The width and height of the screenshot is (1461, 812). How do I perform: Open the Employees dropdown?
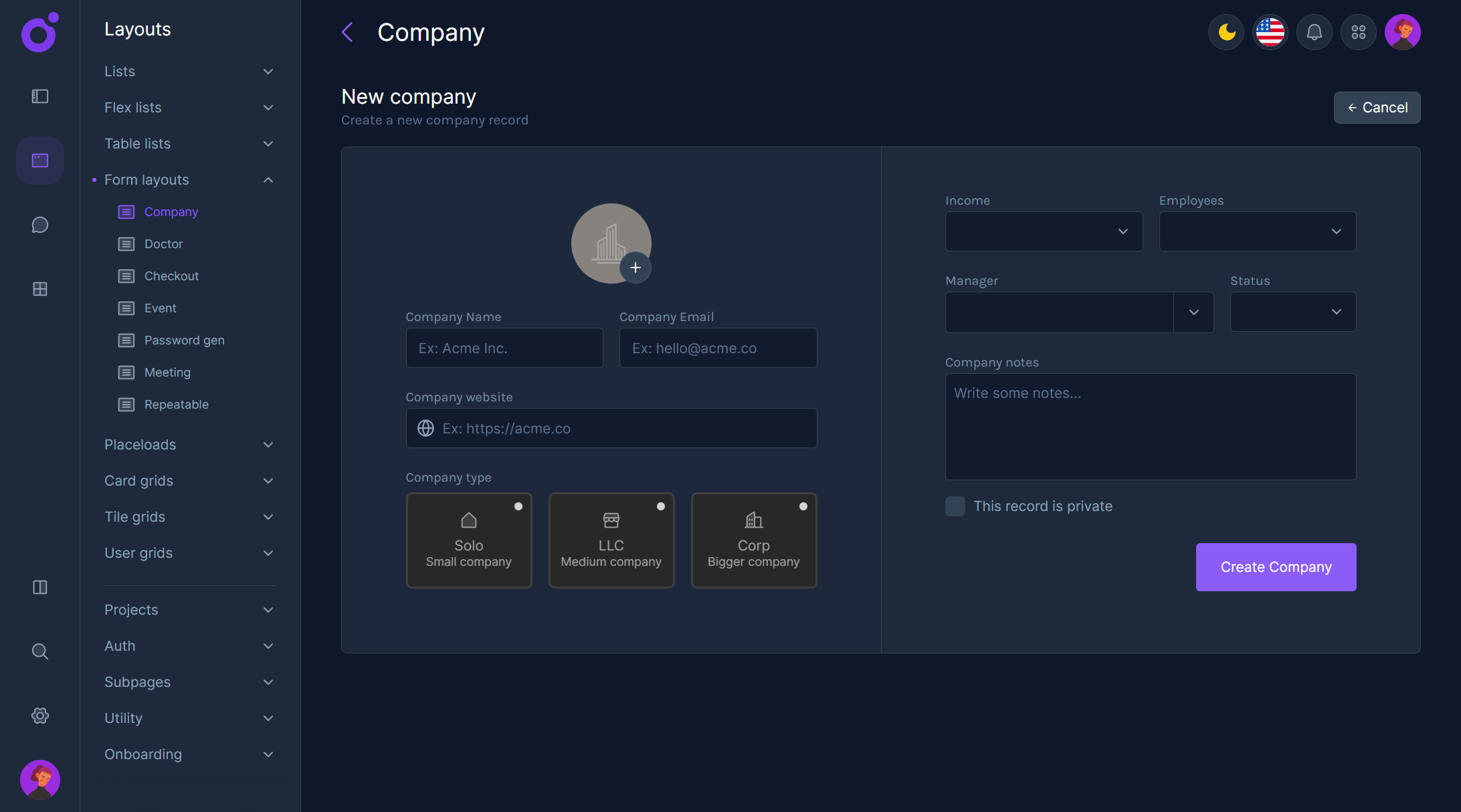(1256, 231)
